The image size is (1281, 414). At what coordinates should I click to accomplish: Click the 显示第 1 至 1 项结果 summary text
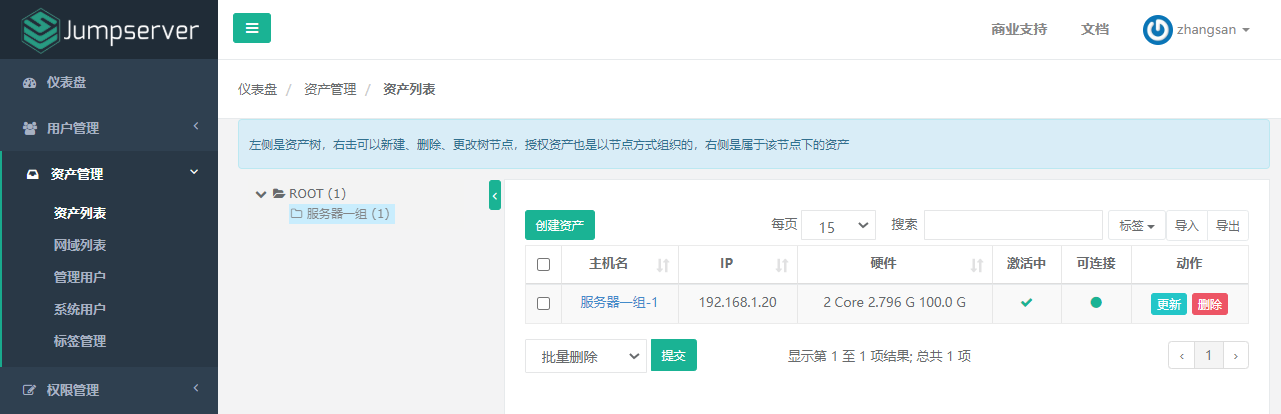(879, 356)
